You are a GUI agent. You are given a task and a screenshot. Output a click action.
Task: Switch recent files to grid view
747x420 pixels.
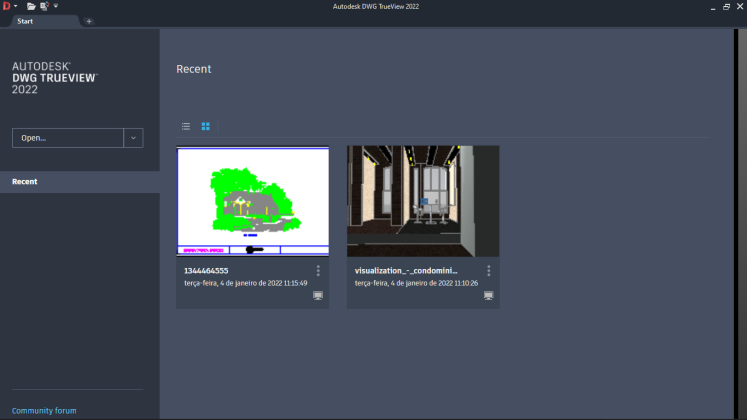[205, 126]
